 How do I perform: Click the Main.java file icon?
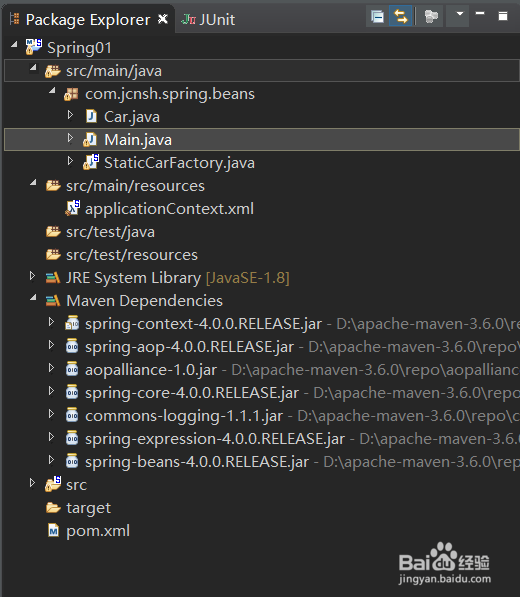[90, 139]
